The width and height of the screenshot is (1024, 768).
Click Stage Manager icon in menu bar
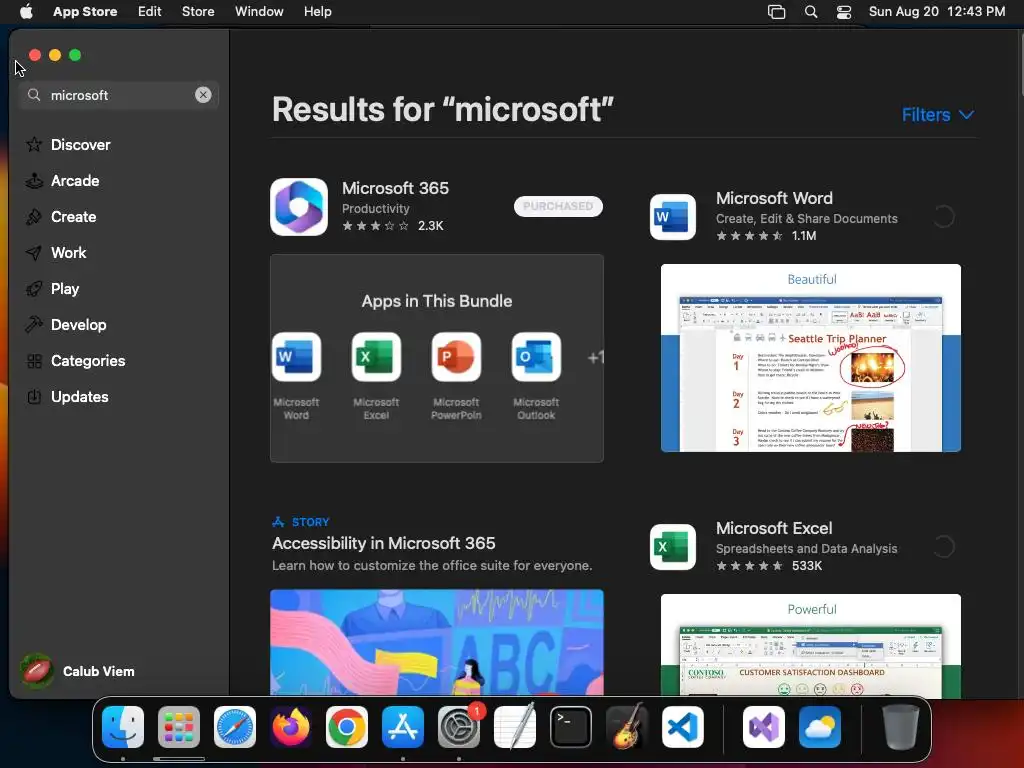tap(776, 12)
